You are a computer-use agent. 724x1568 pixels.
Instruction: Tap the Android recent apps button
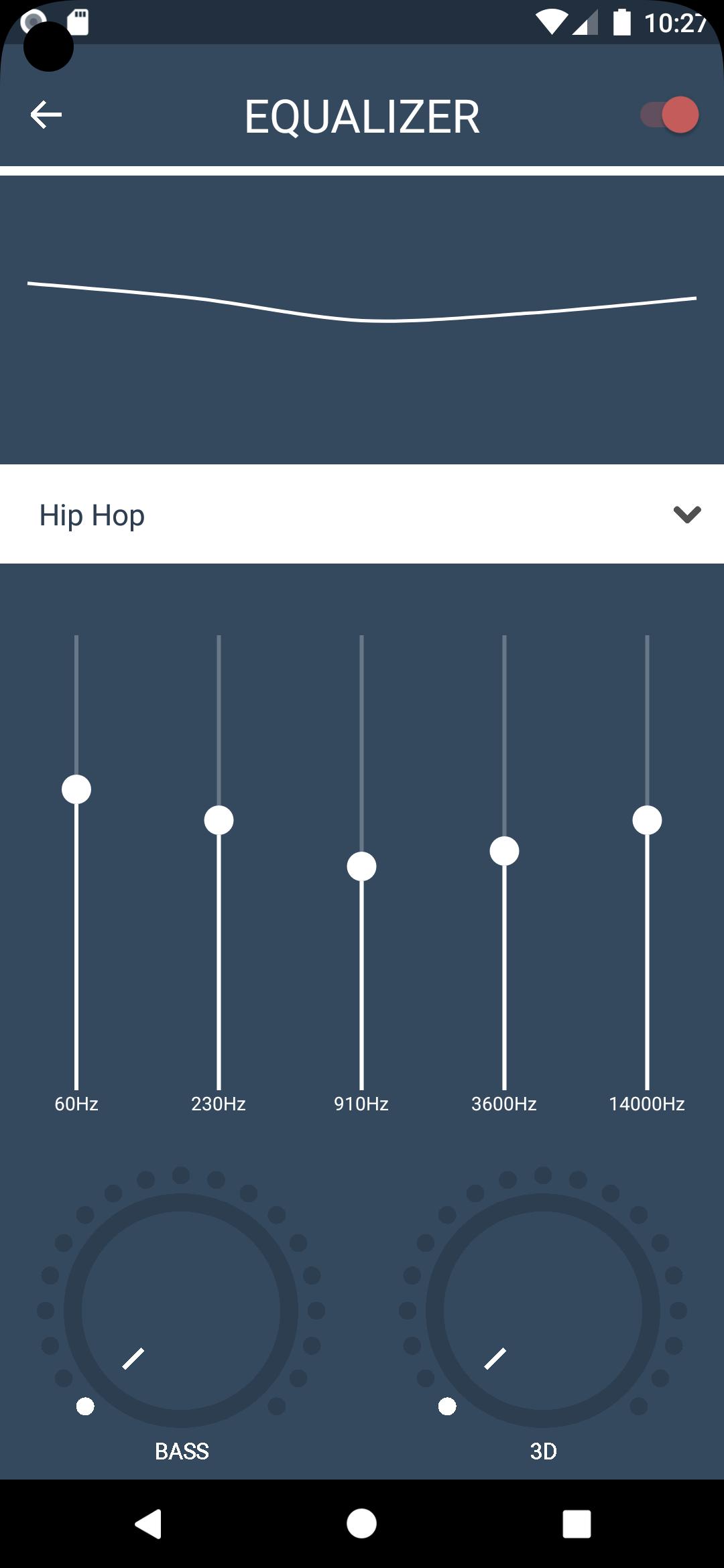(577, 1524)
